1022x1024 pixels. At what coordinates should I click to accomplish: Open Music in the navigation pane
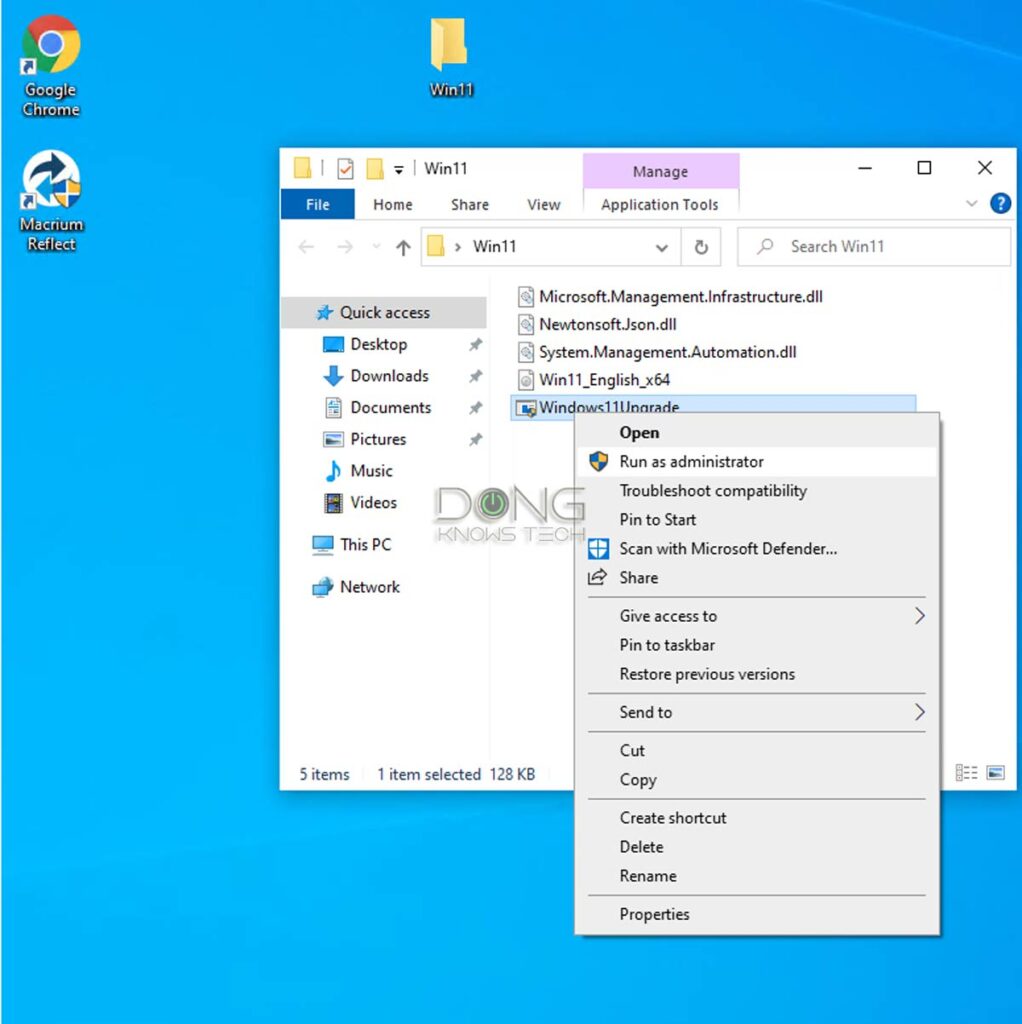coord(371,471)
